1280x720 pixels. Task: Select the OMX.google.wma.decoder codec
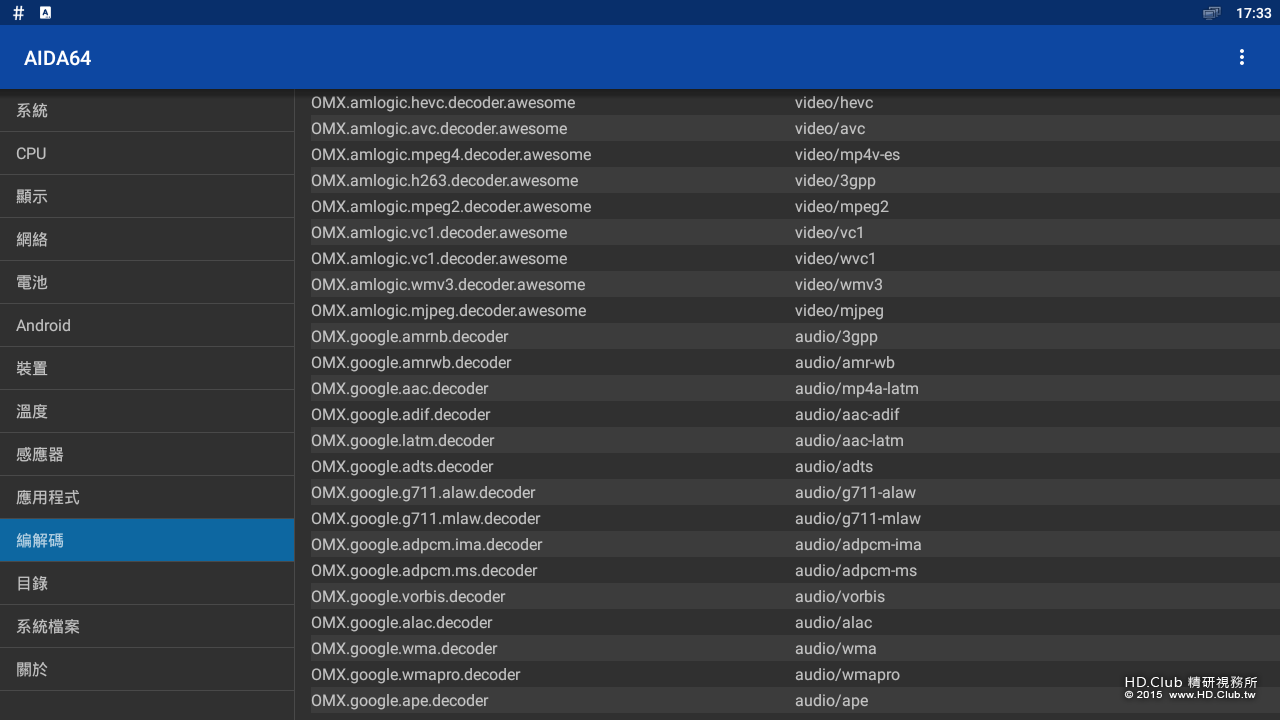point(795,648)
